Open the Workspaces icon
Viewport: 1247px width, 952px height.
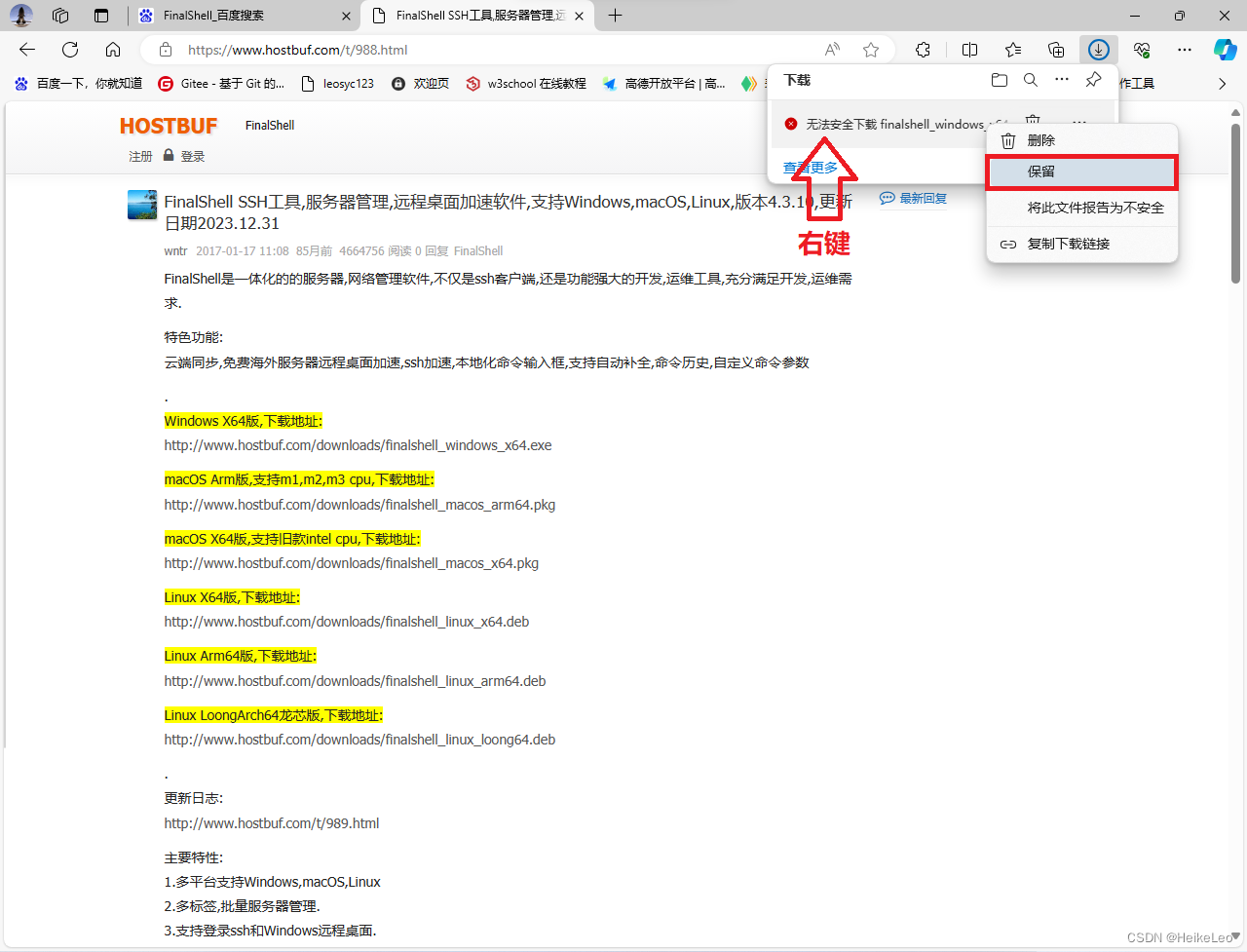click(60, 16)
